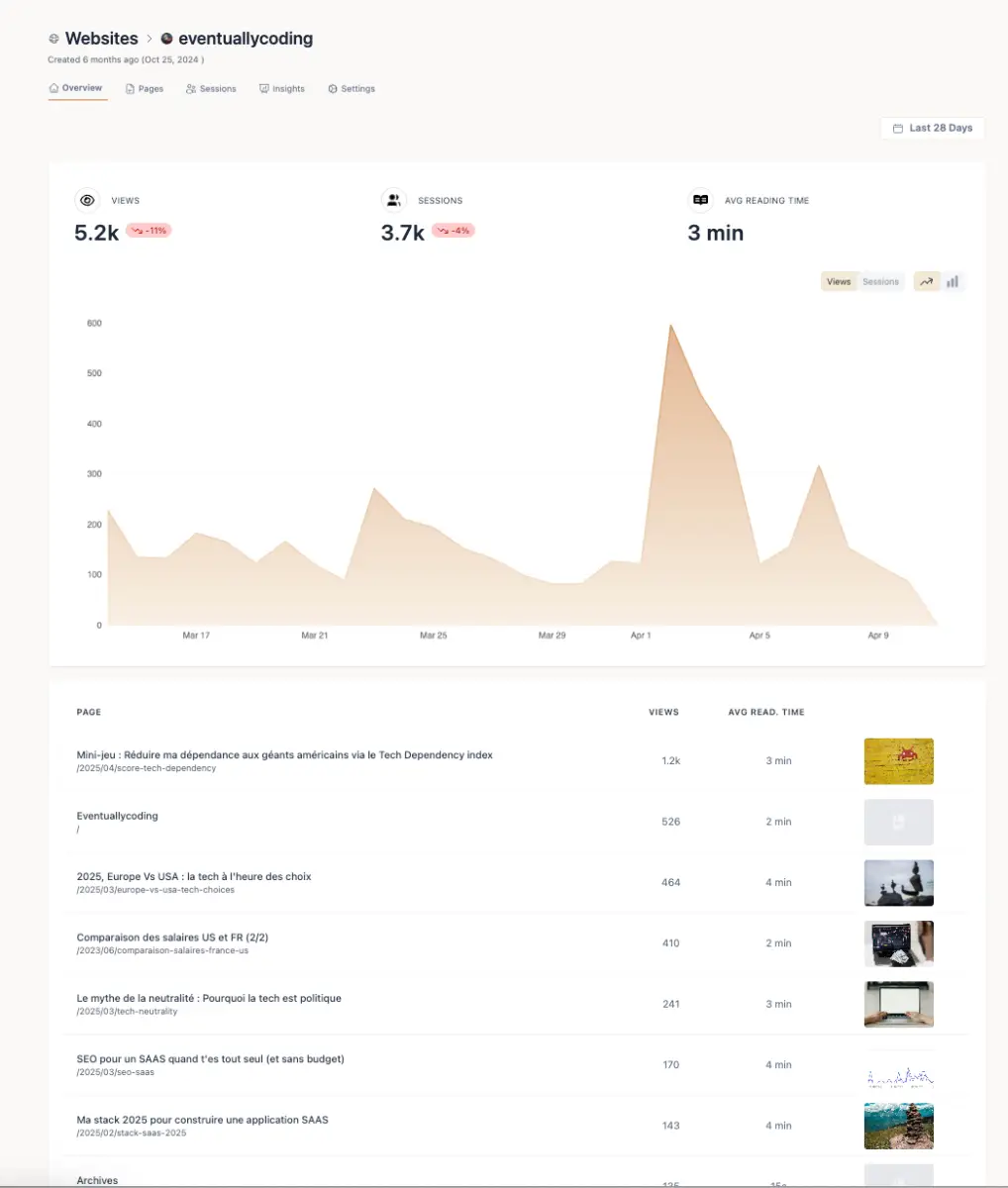Image resolution: width=1008 pixels, height=1188 pixels.
Task: Click the -11% views change badge
Action: point(149,231)
